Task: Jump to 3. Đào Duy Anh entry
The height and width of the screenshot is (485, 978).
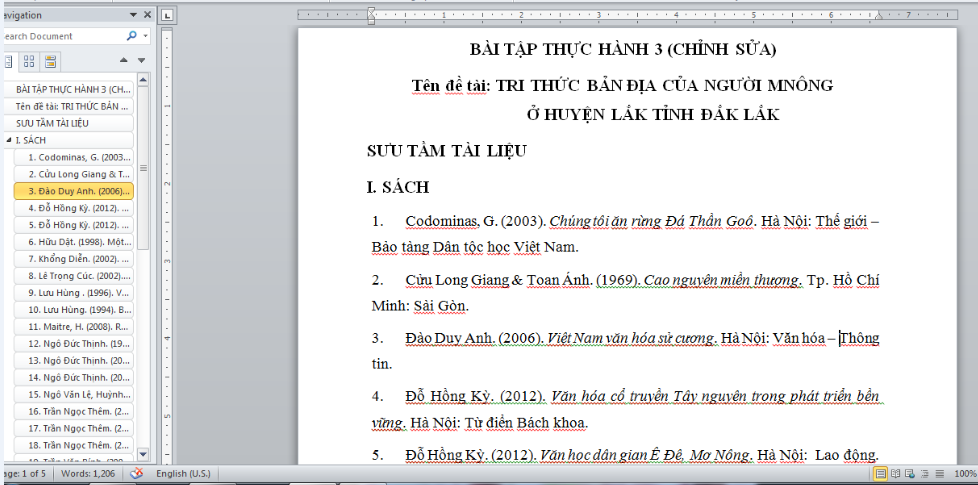Action: pos(74,191)
